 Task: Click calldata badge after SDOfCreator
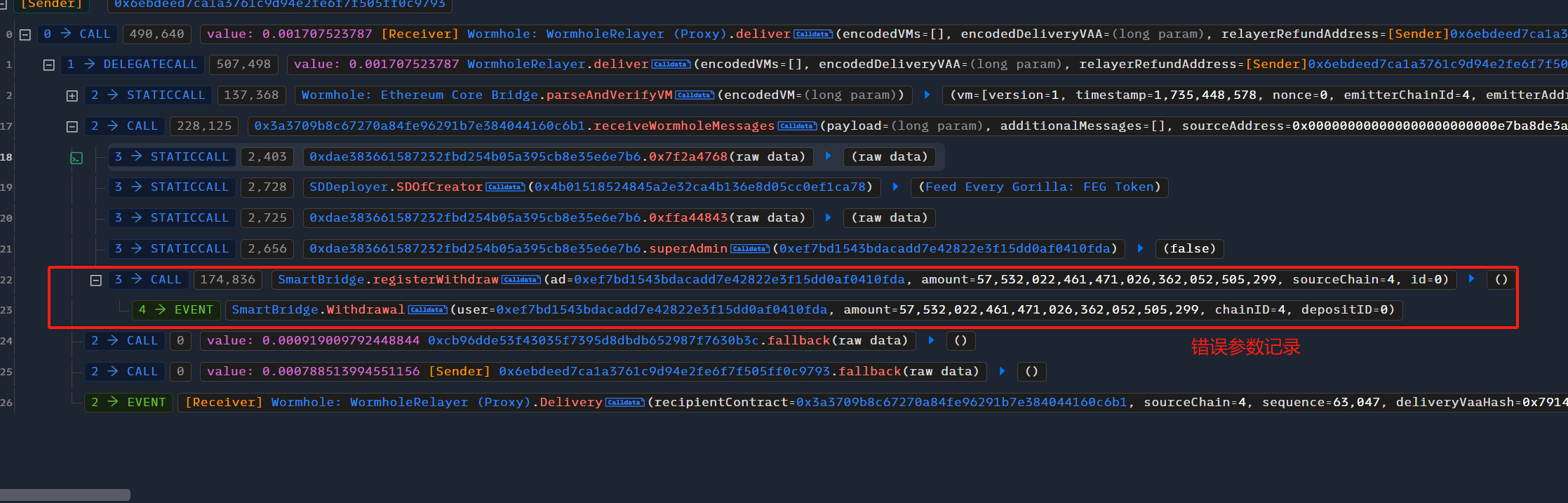click(505, 187)
